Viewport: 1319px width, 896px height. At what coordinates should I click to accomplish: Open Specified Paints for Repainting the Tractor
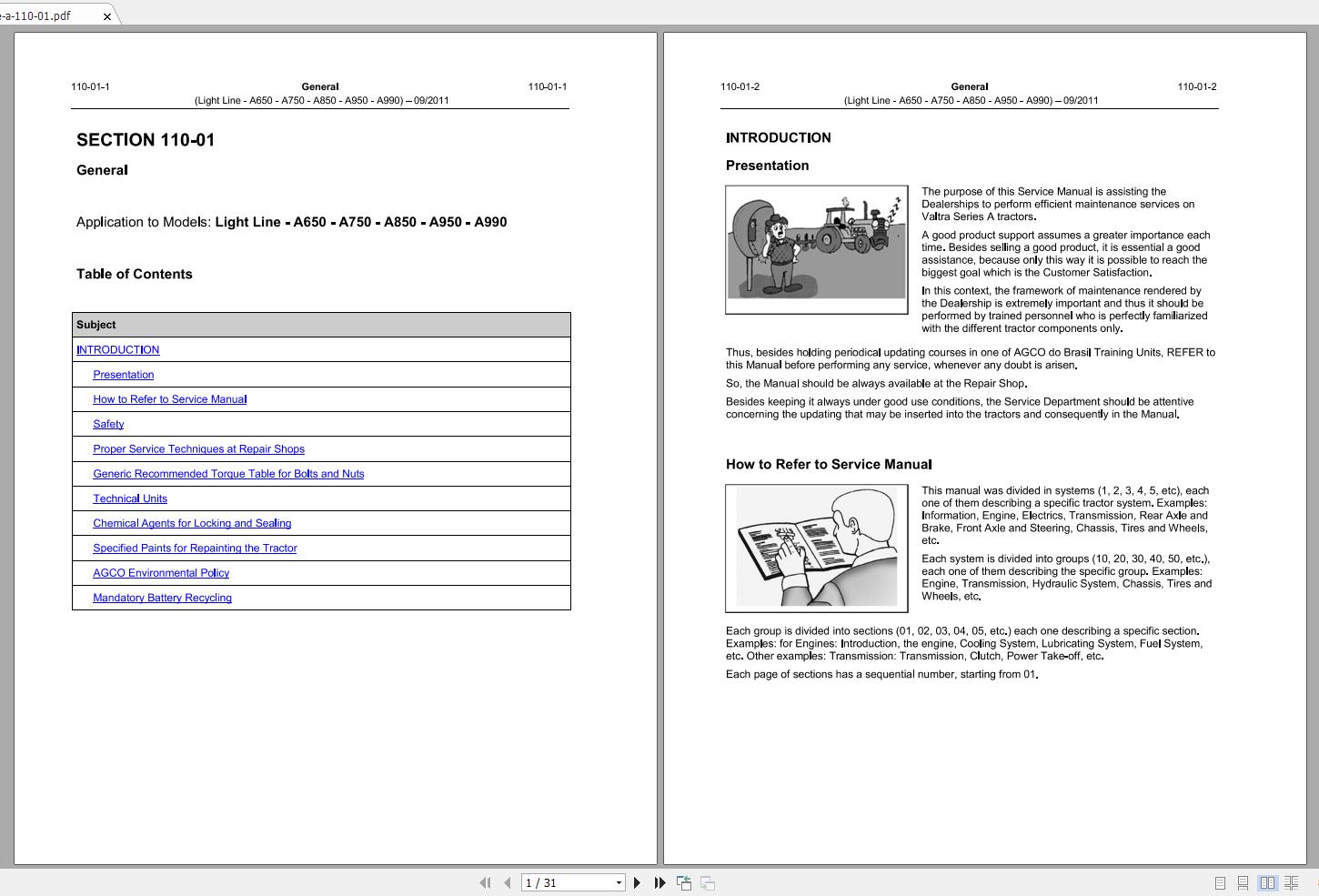(195, 549)
